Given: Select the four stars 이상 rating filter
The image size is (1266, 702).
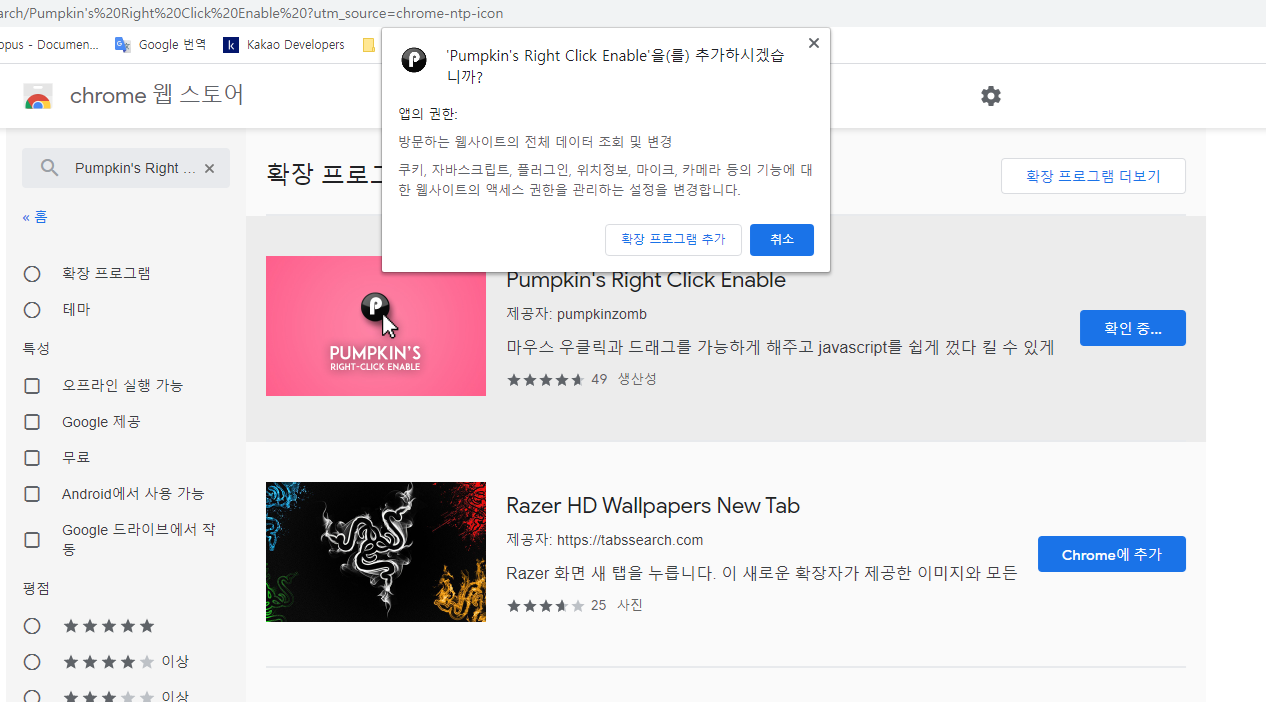Looking at the screenshot, I should tap(32, 662).
